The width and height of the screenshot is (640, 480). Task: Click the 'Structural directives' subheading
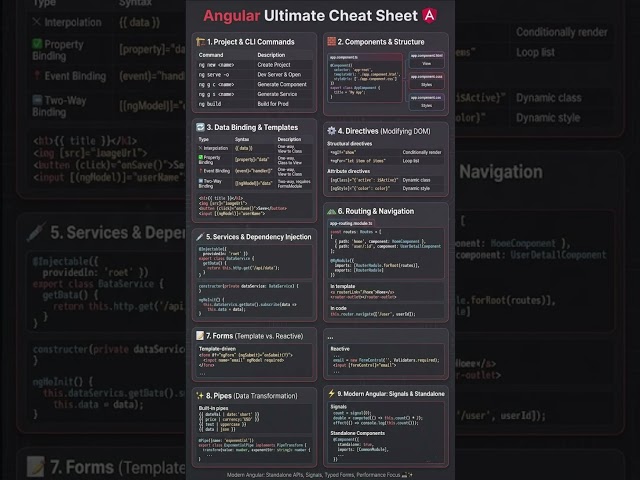pyautogui.click(x=349, y=144)
